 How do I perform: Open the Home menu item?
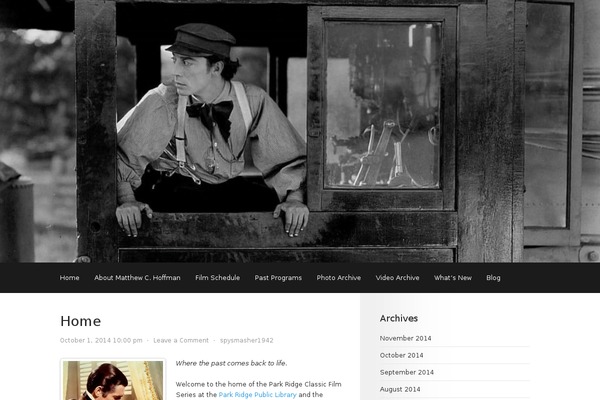pyautogui.click(x=69, y=278)
